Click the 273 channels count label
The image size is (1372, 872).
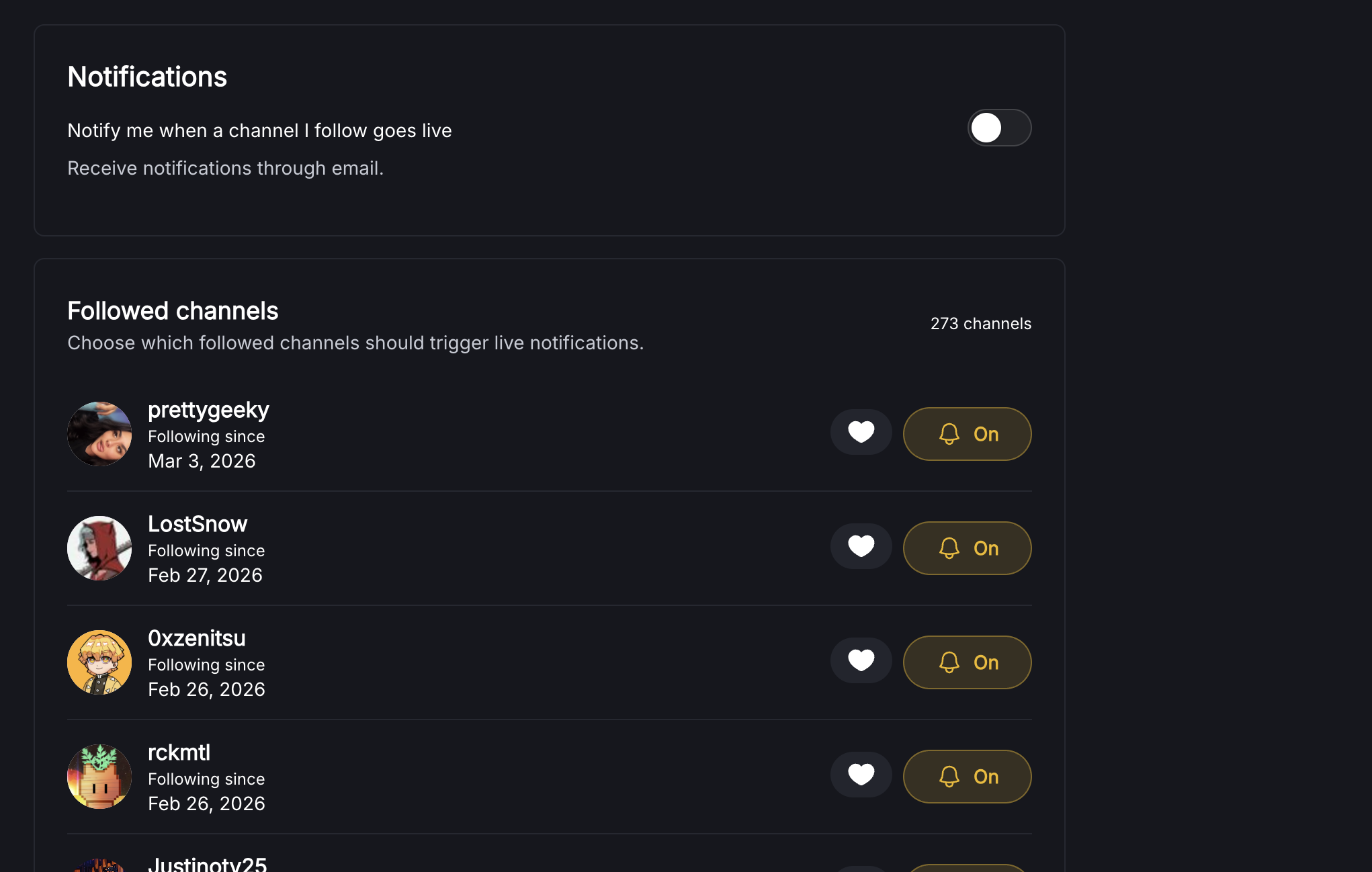[980, 324]
